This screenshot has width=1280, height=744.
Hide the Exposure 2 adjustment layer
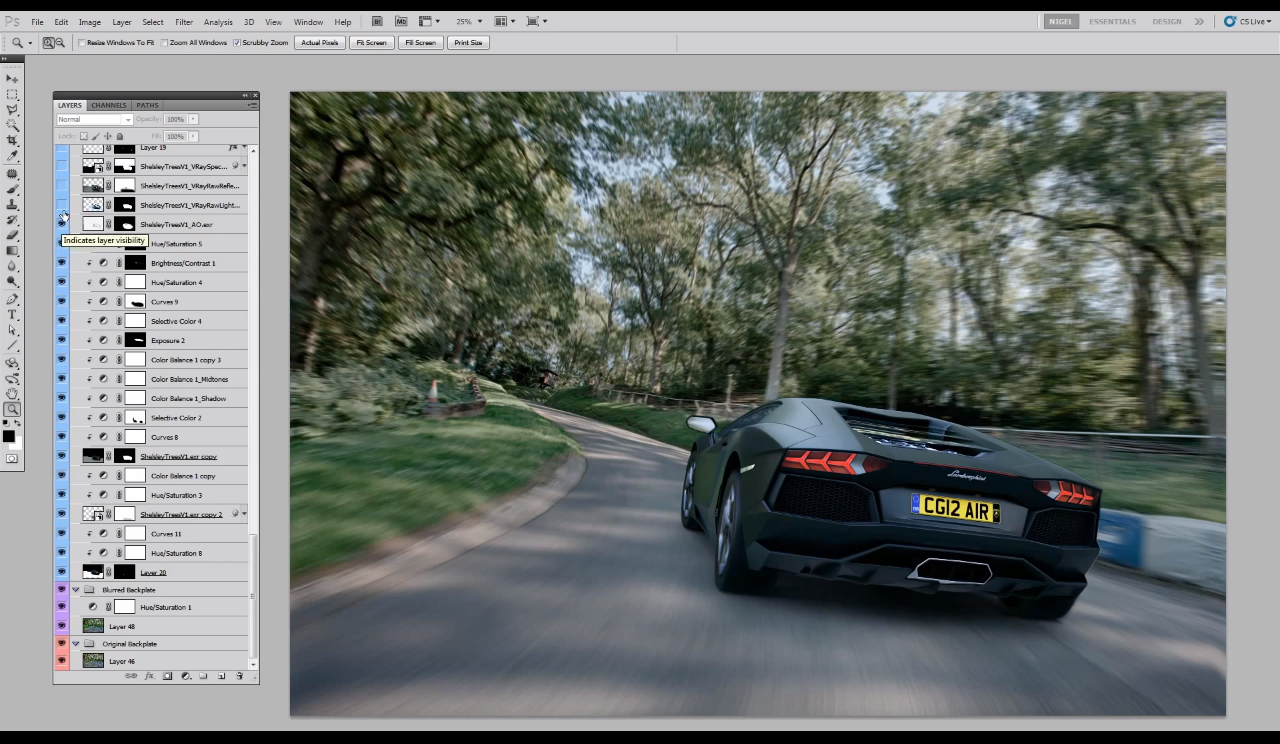coord(61,340)
